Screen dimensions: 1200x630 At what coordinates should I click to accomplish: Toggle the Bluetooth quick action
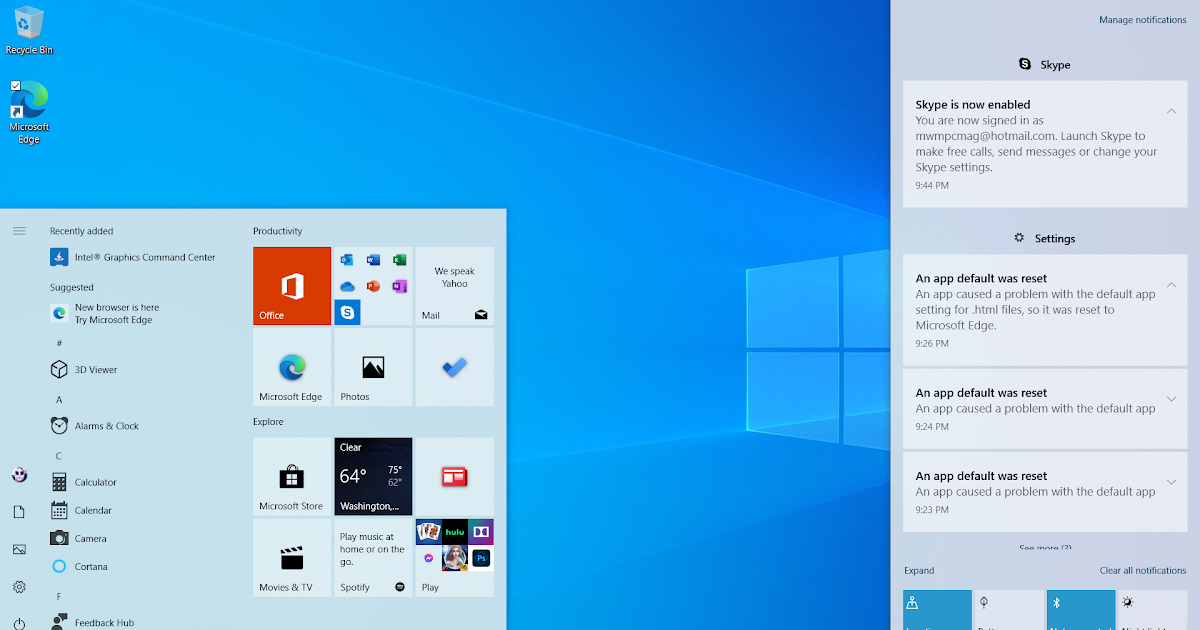(x=1081, y=610)
